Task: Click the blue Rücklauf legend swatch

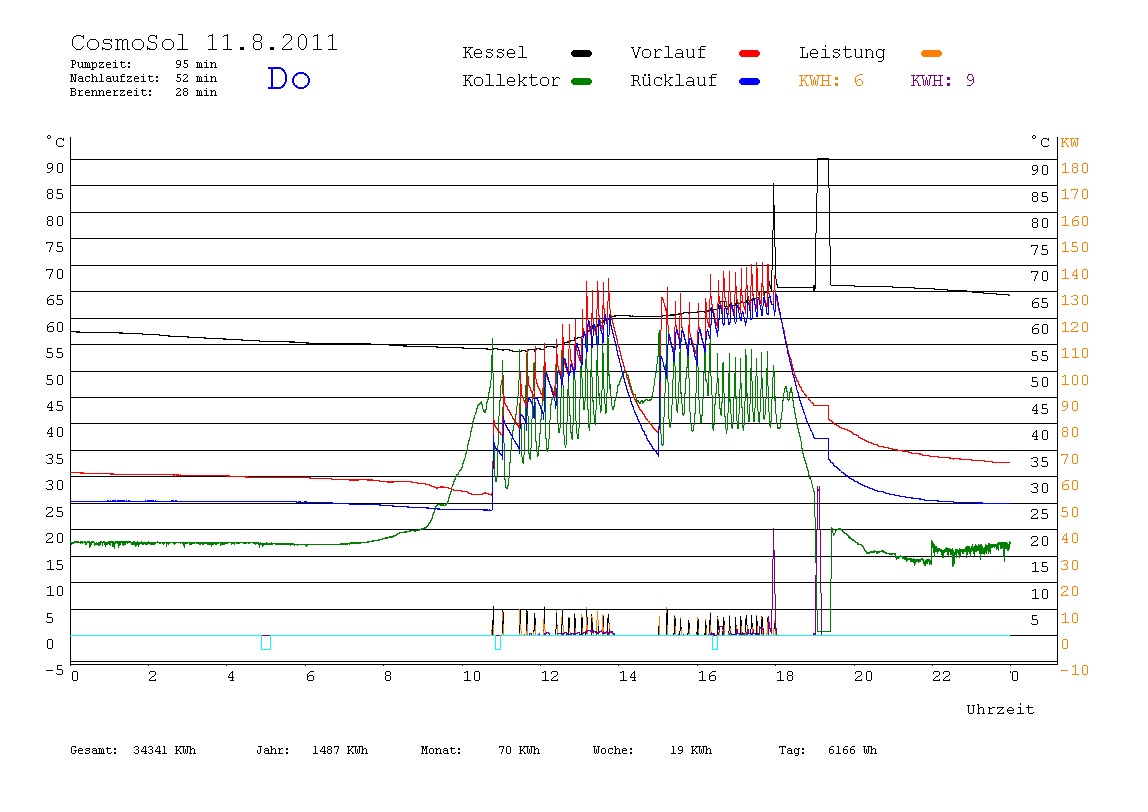Action: point(750,81)
